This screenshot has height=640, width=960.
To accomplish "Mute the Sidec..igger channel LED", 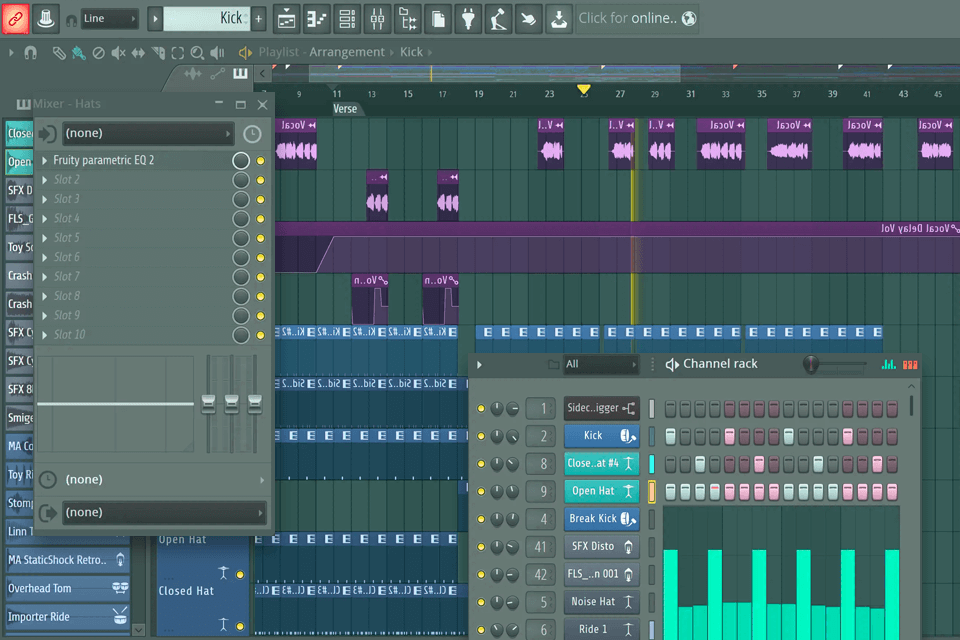I will pyautogui.click(x=481, y=408).
